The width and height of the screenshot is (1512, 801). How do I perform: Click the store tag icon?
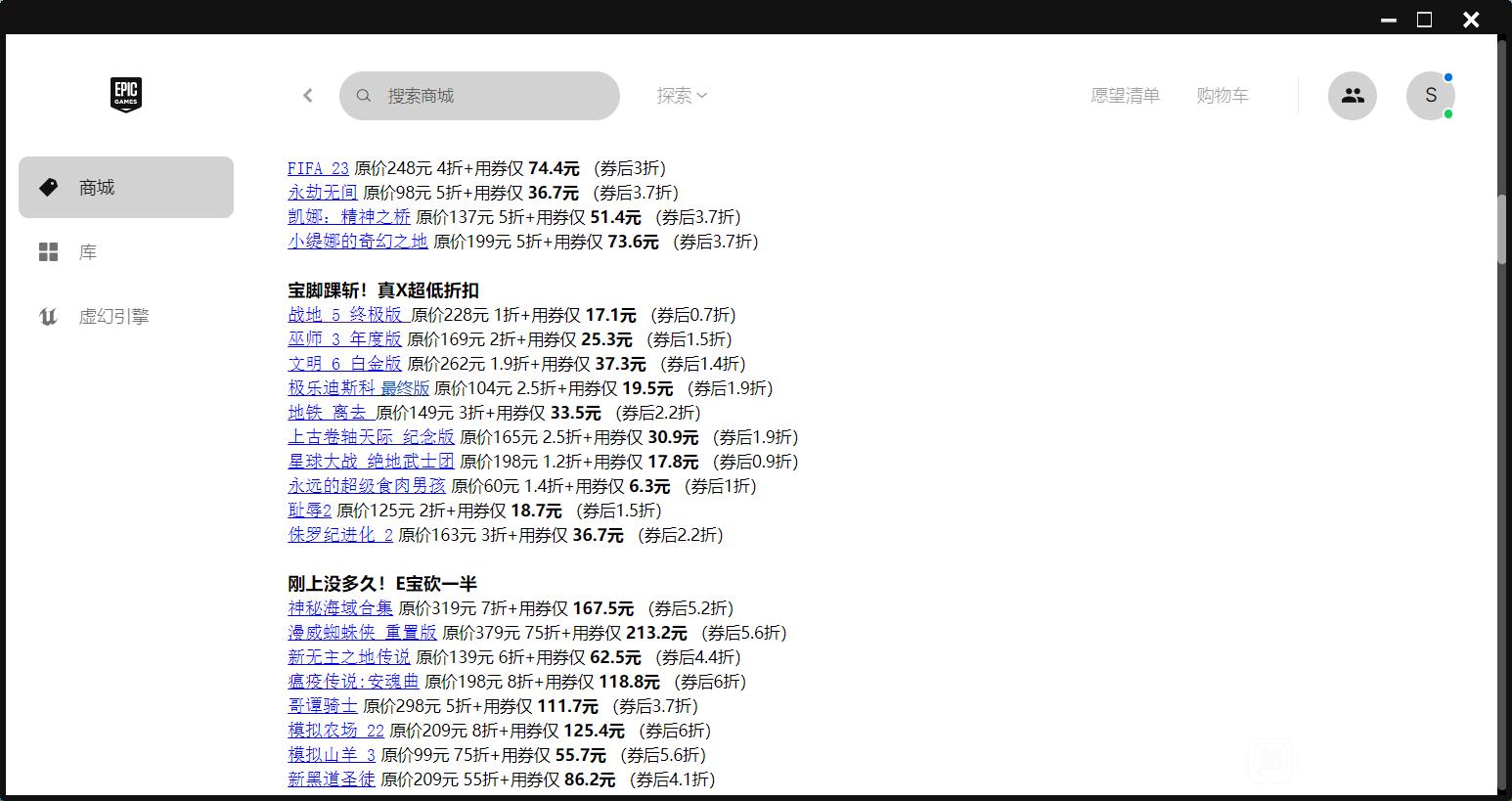pos(48,187)
